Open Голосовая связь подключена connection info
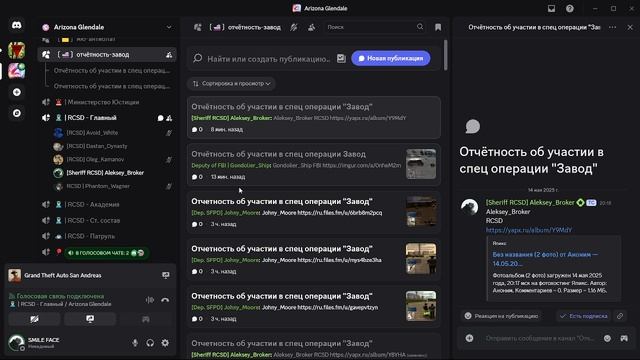 tap(57, 296)
